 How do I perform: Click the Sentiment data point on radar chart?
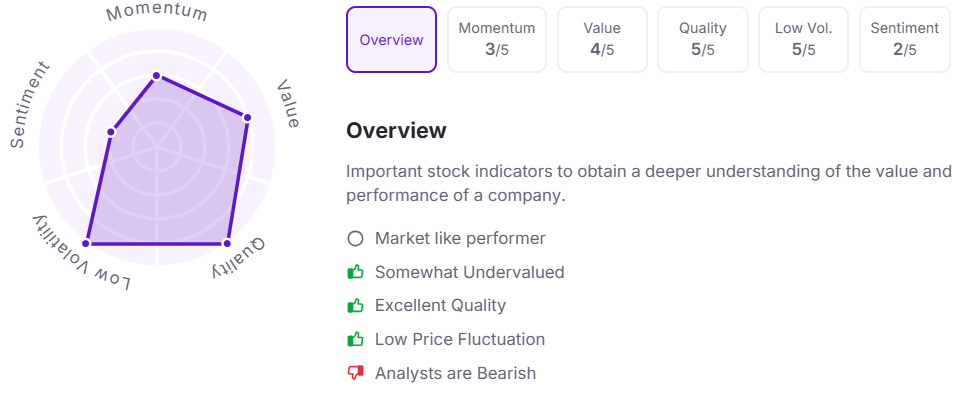pos(111,131)
